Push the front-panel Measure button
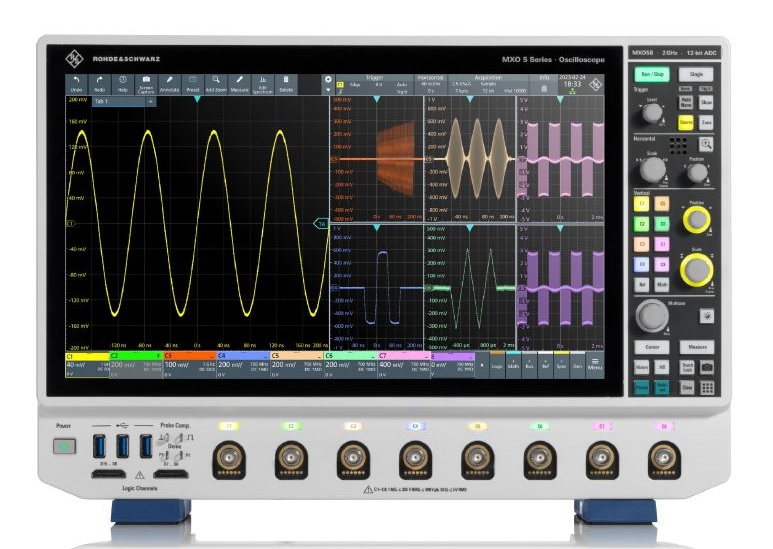The width and height of the screenshot is (773, 549). tap(697, 347)
